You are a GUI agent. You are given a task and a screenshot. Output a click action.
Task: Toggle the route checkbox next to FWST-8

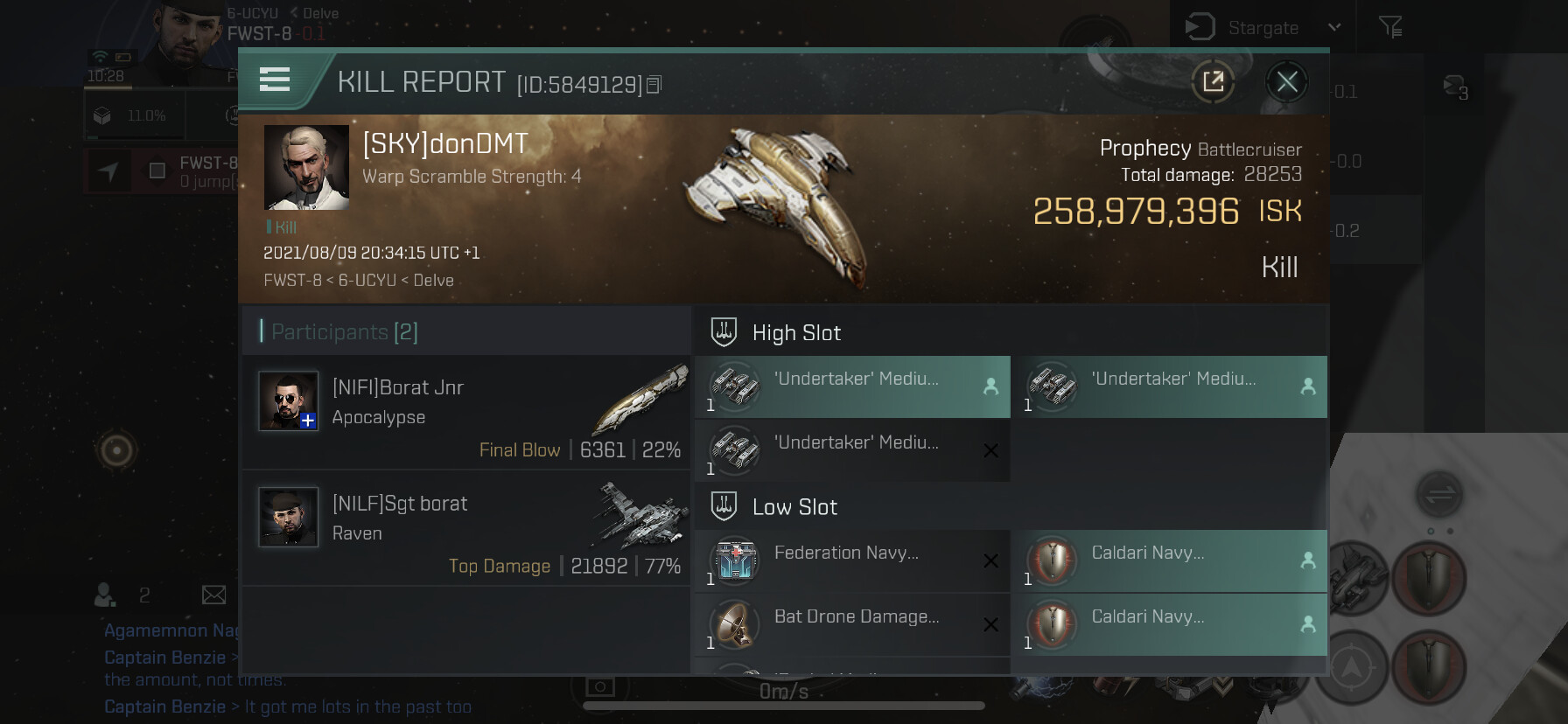click(157, 171)
